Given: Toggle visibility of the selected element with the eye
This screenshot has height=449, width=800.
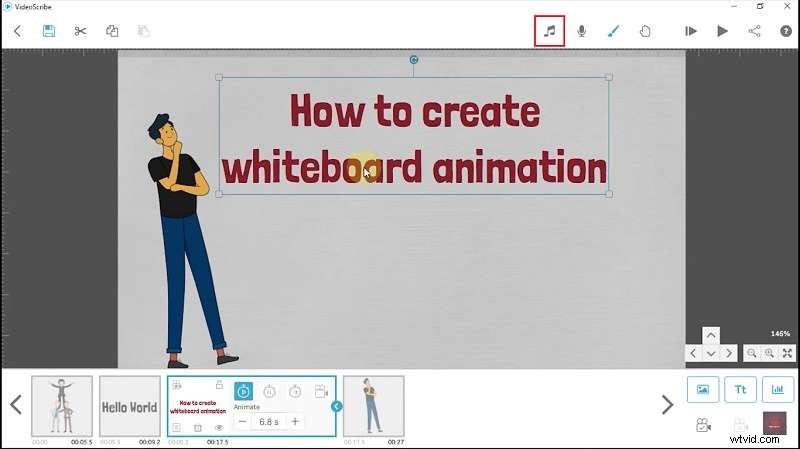Looking at the screenshot, I should pyautogui.click(x=219, y=428).
